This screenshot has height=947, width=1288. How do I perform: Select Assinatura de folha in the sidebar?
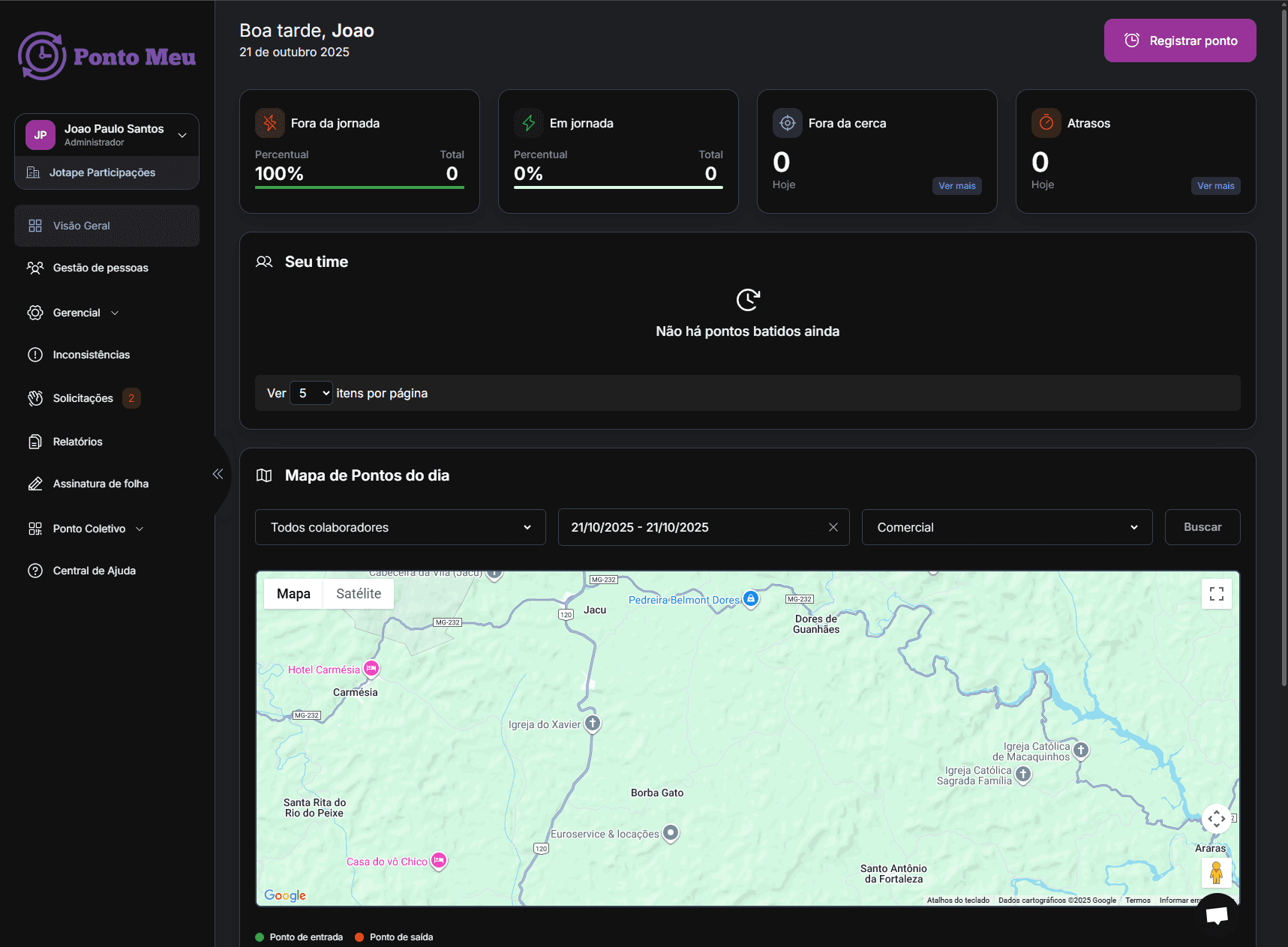[100, 484]
